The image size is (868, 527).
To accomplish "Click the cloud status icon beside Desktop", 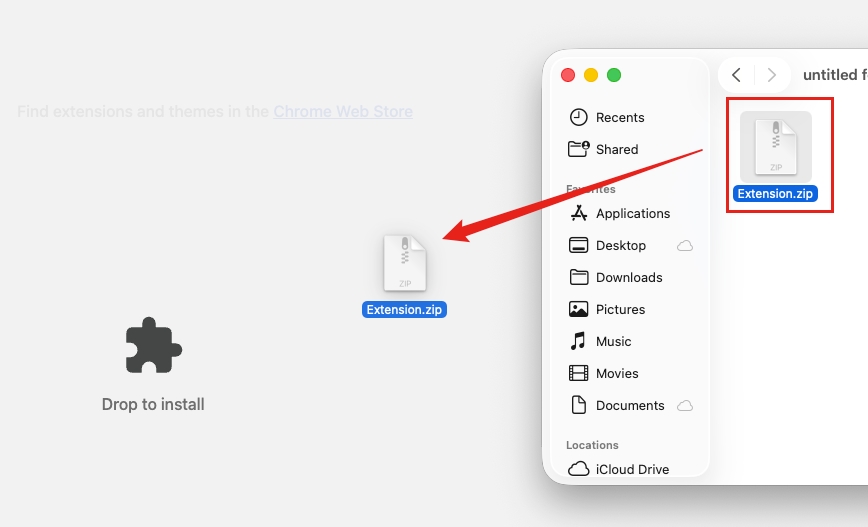I will (x=685, y=245).
